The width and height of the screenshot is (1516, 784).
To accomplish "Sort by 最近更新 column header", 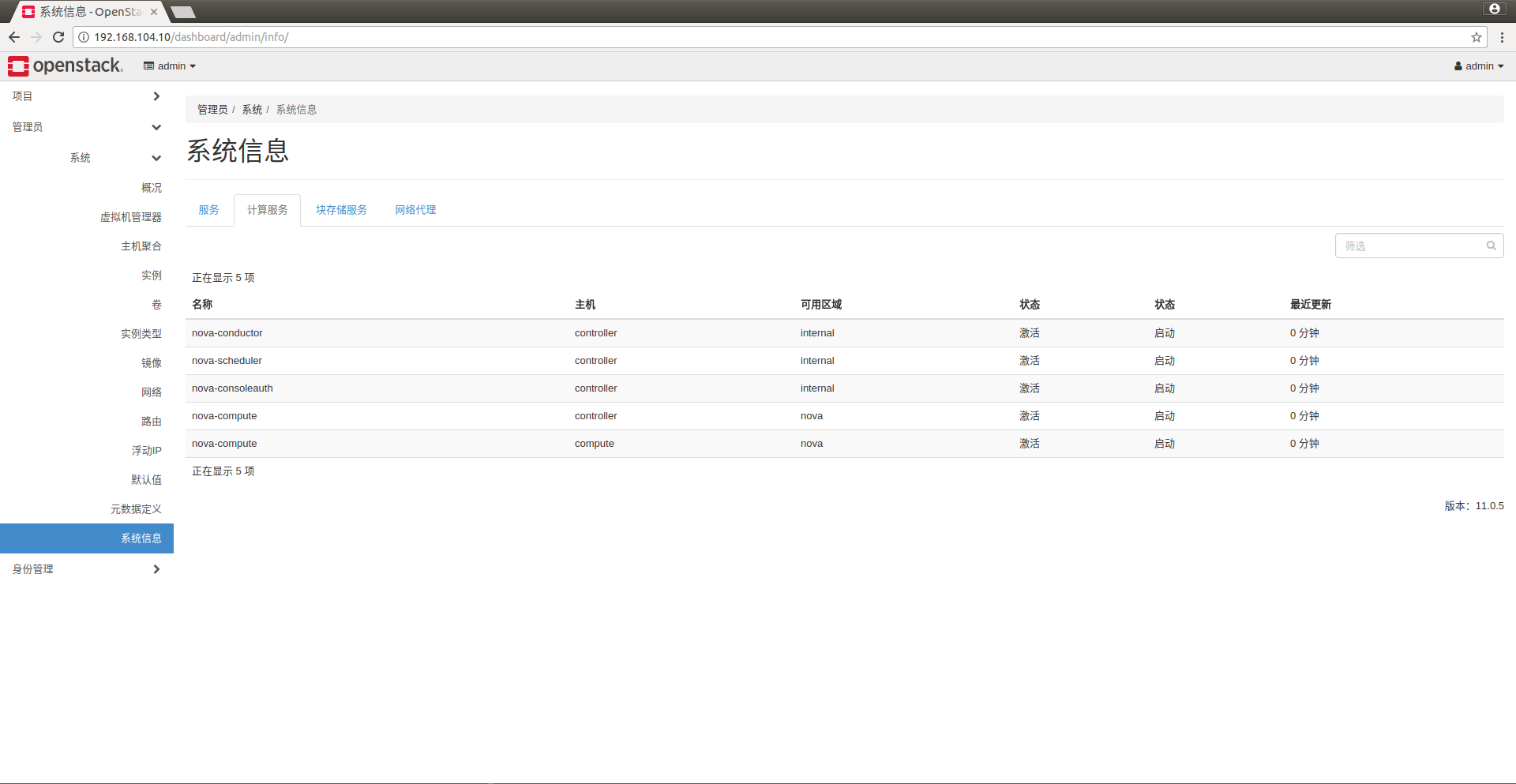I will 1311,305.
